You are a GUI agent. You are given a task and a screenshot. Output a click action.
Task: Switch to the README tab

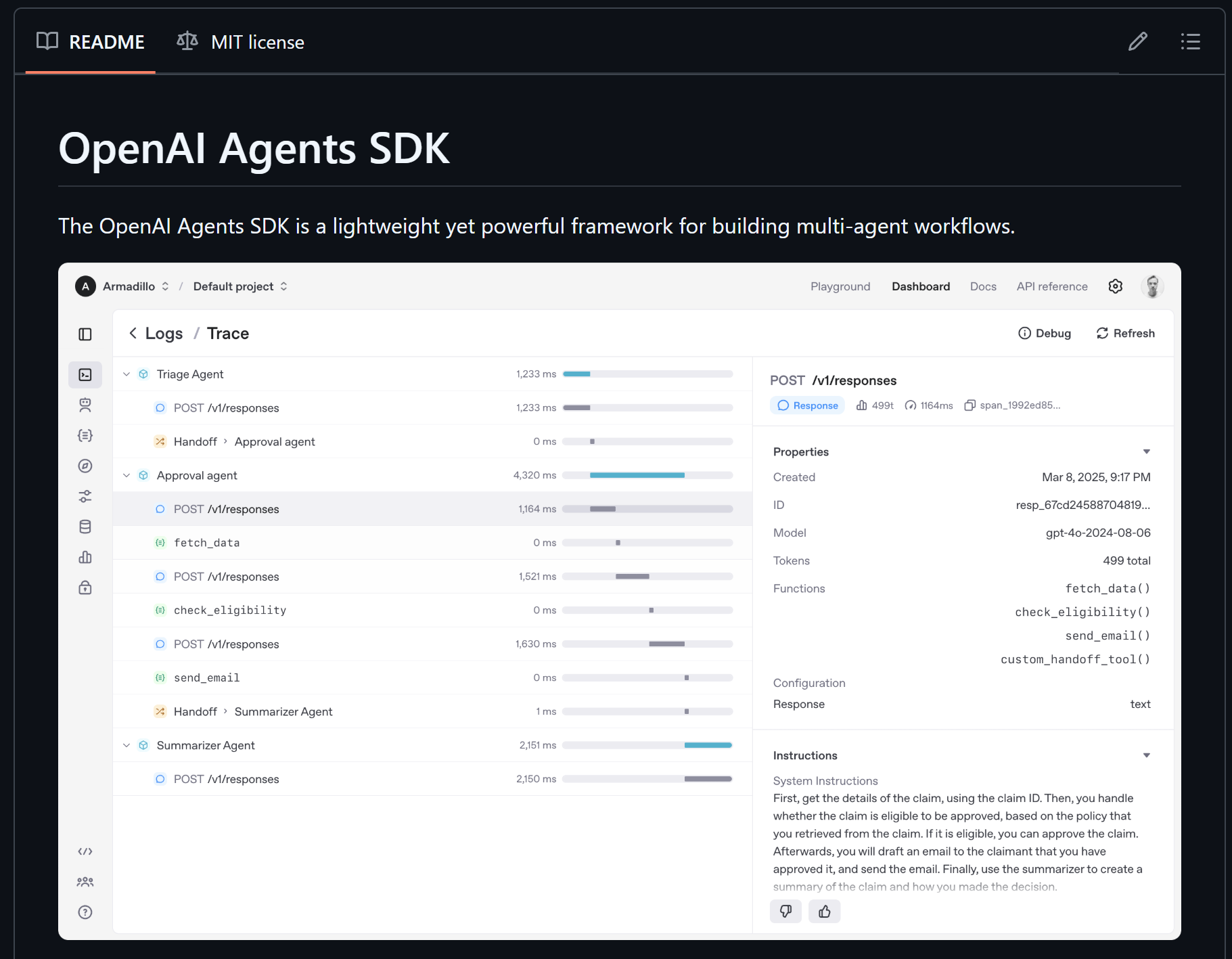point(91,42)
